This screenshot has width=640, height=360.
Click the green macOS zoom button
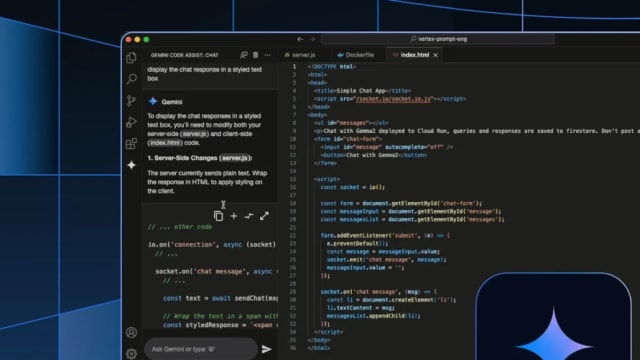pos(146,40)
